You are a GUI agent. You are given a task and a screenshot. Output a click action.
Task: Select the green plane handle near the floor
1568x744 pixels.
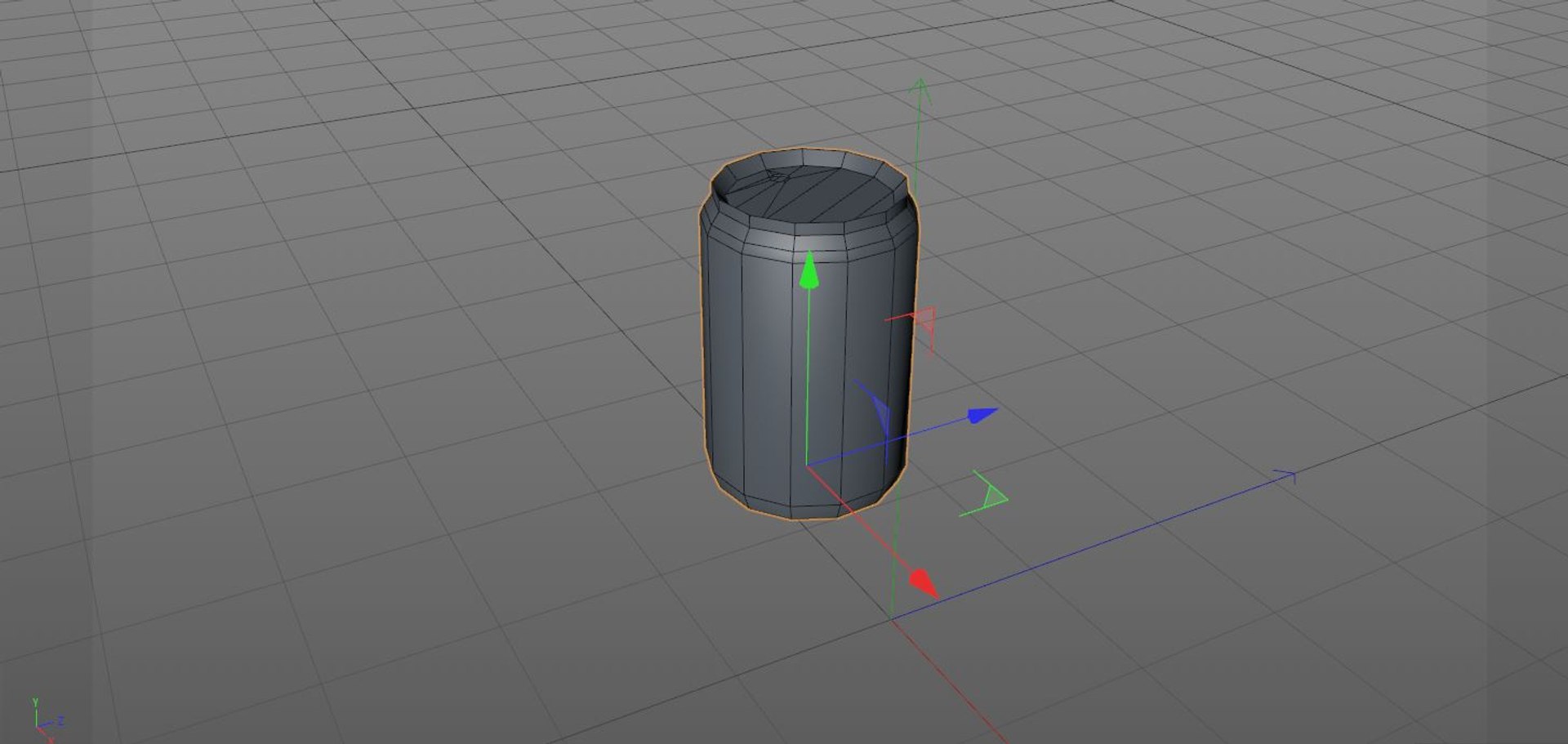[985, 494]
